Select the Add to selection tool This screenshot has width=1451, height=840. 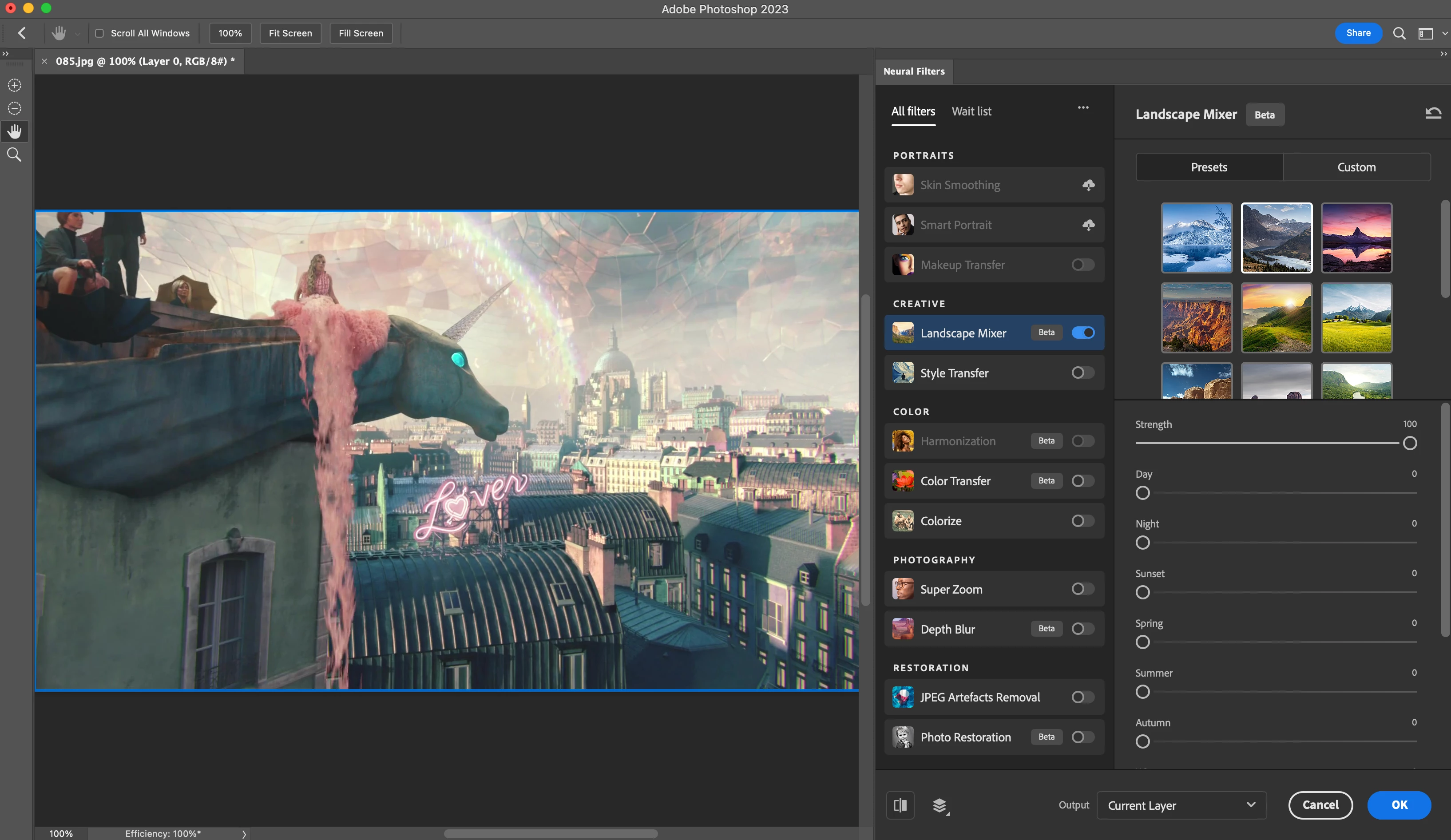14,85
